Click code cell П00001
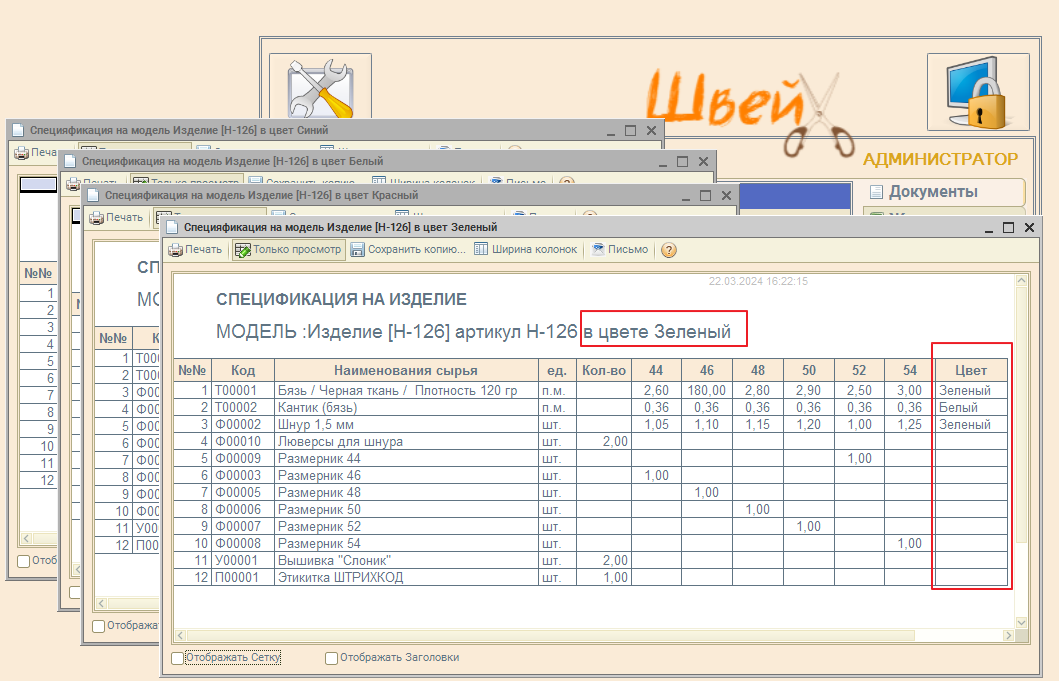The width and height of the screenshot is (1059, 681). (x=243, y=578)
